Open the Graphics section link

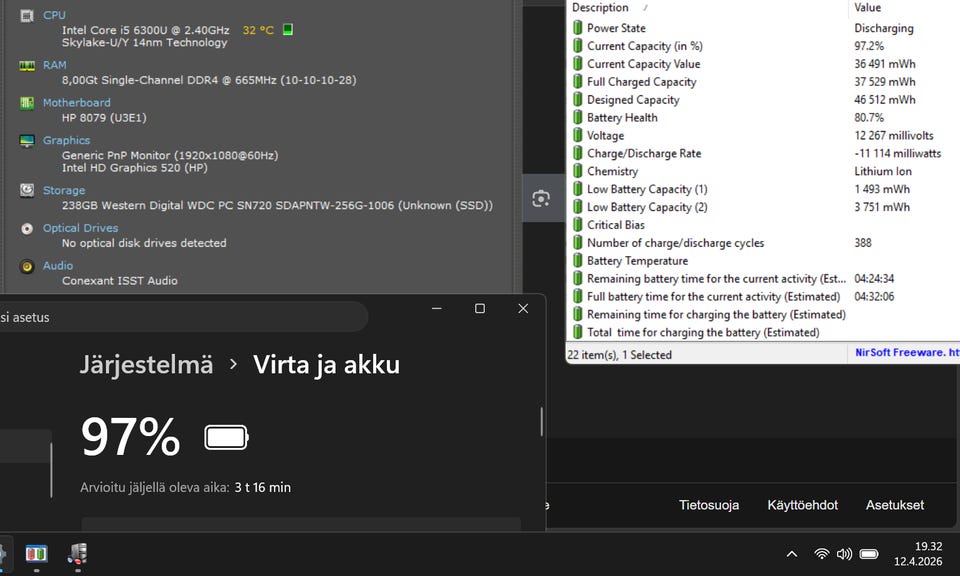(x=66, y=140)
